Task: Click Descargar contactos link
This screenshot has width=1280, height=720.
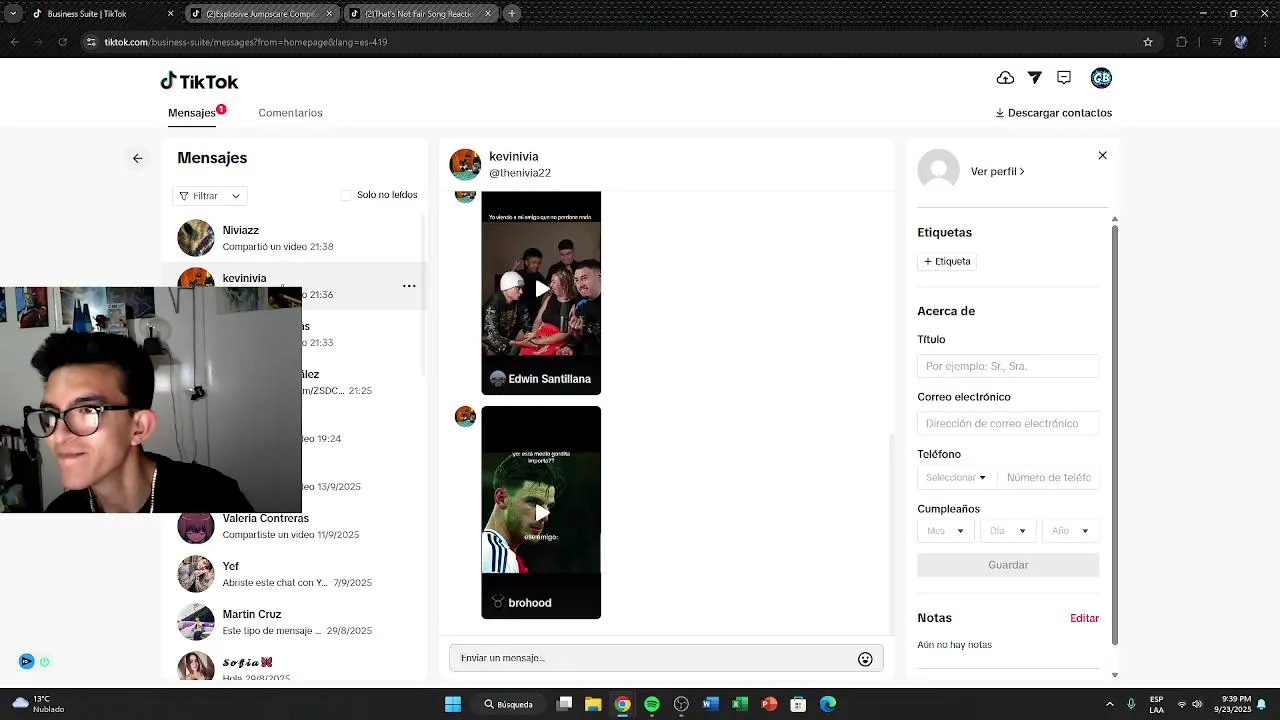Action: click(1054, 113)
